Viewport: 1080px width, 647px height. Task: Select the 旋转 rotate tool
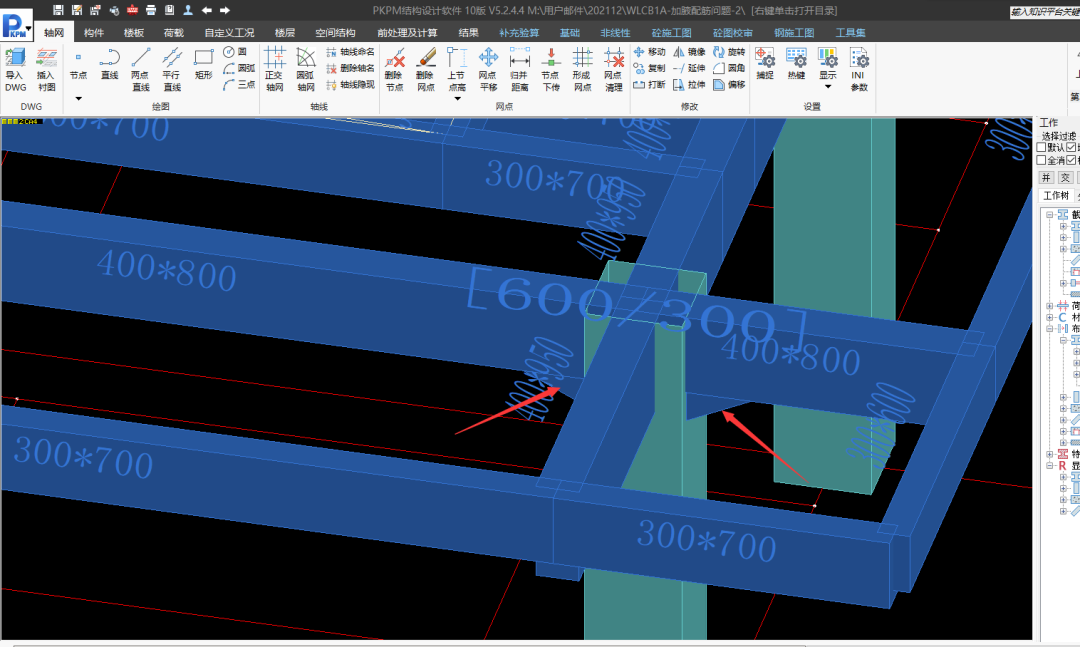[729, 52]
